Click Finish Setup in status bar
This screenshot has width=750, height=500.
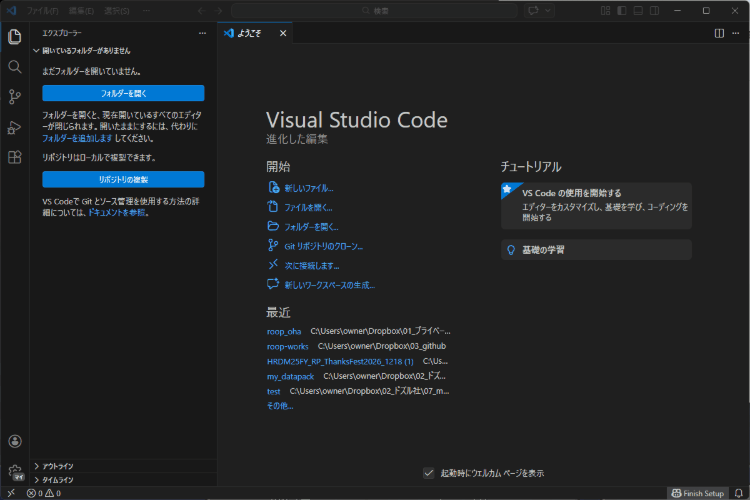click(x=698, y=493)
